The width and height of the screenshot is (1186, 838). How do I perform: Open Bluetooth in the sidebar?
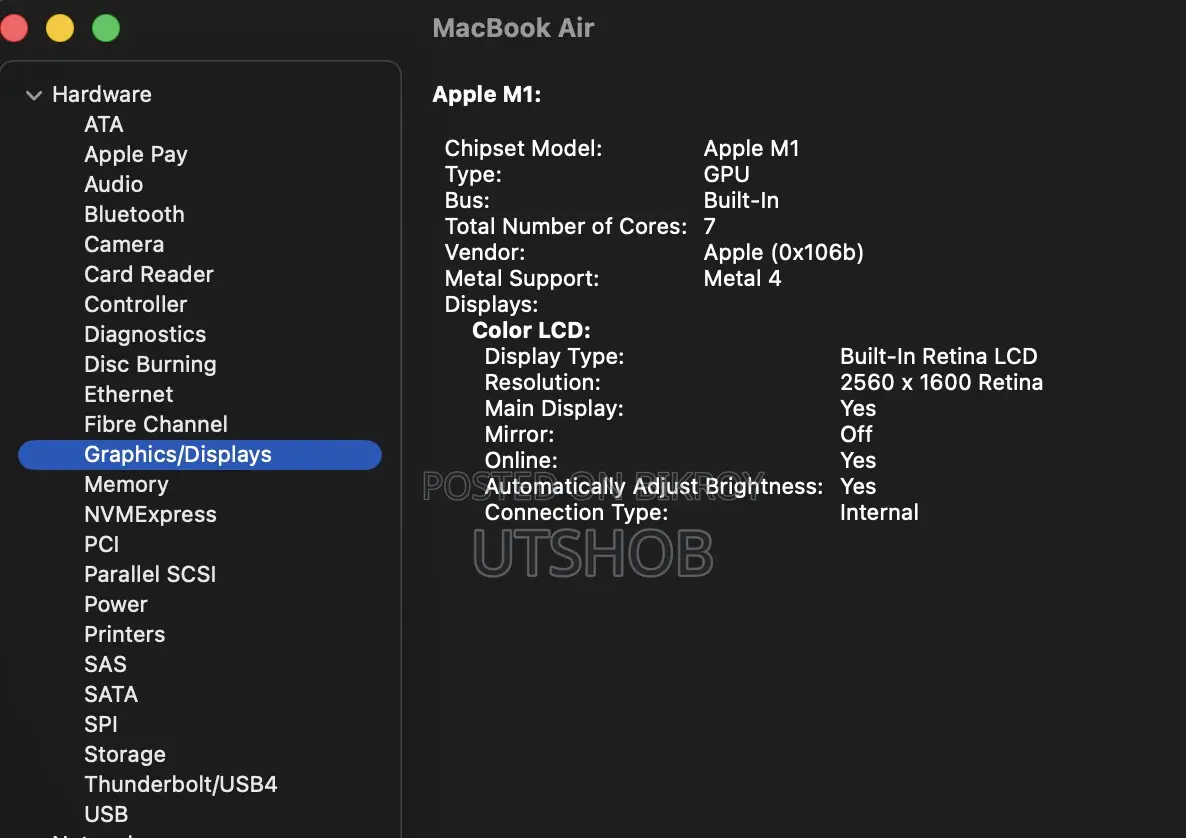134,214
